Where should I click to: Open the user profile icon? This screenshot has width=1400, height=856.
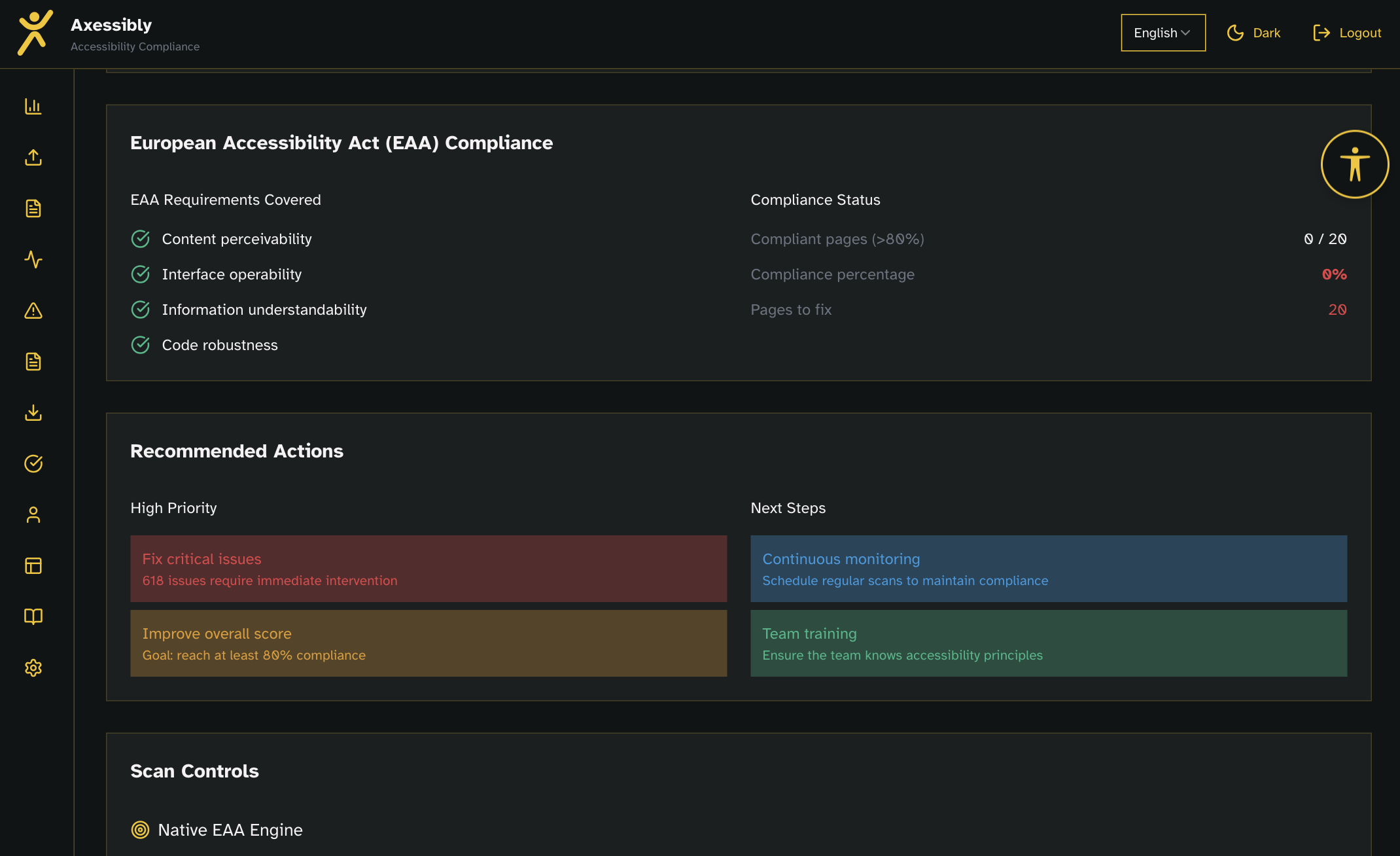click(x=33, y=515)
